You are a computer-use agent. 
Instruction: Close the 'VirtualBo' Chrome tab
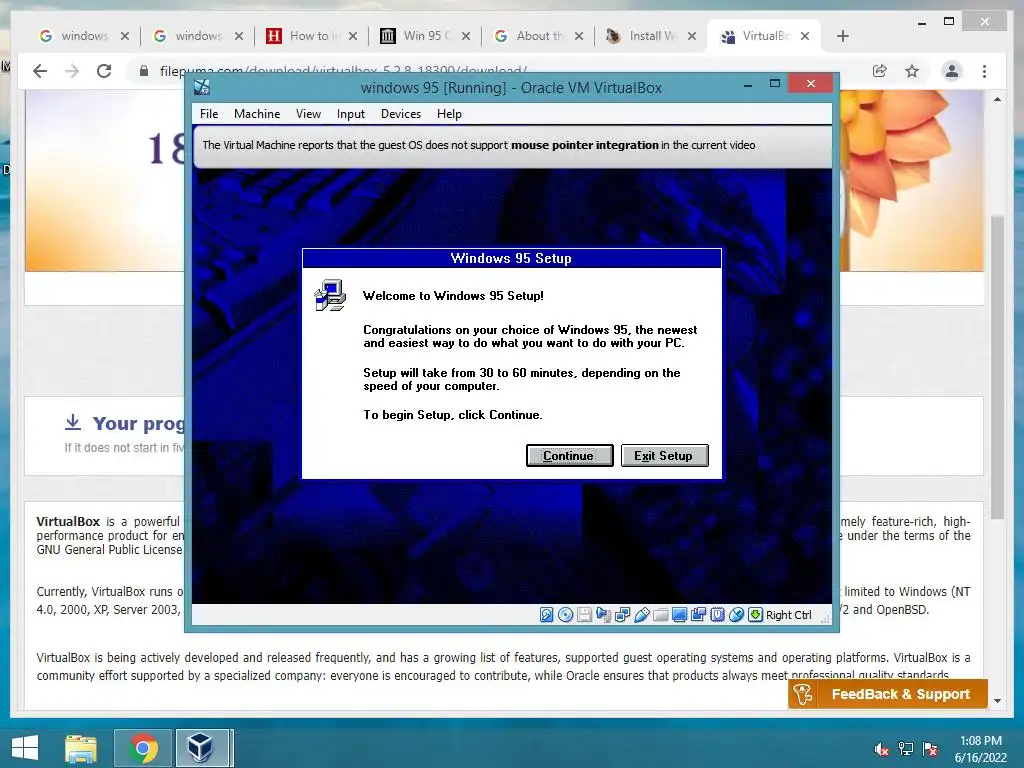pyautogui.click(x=805, y=36)
